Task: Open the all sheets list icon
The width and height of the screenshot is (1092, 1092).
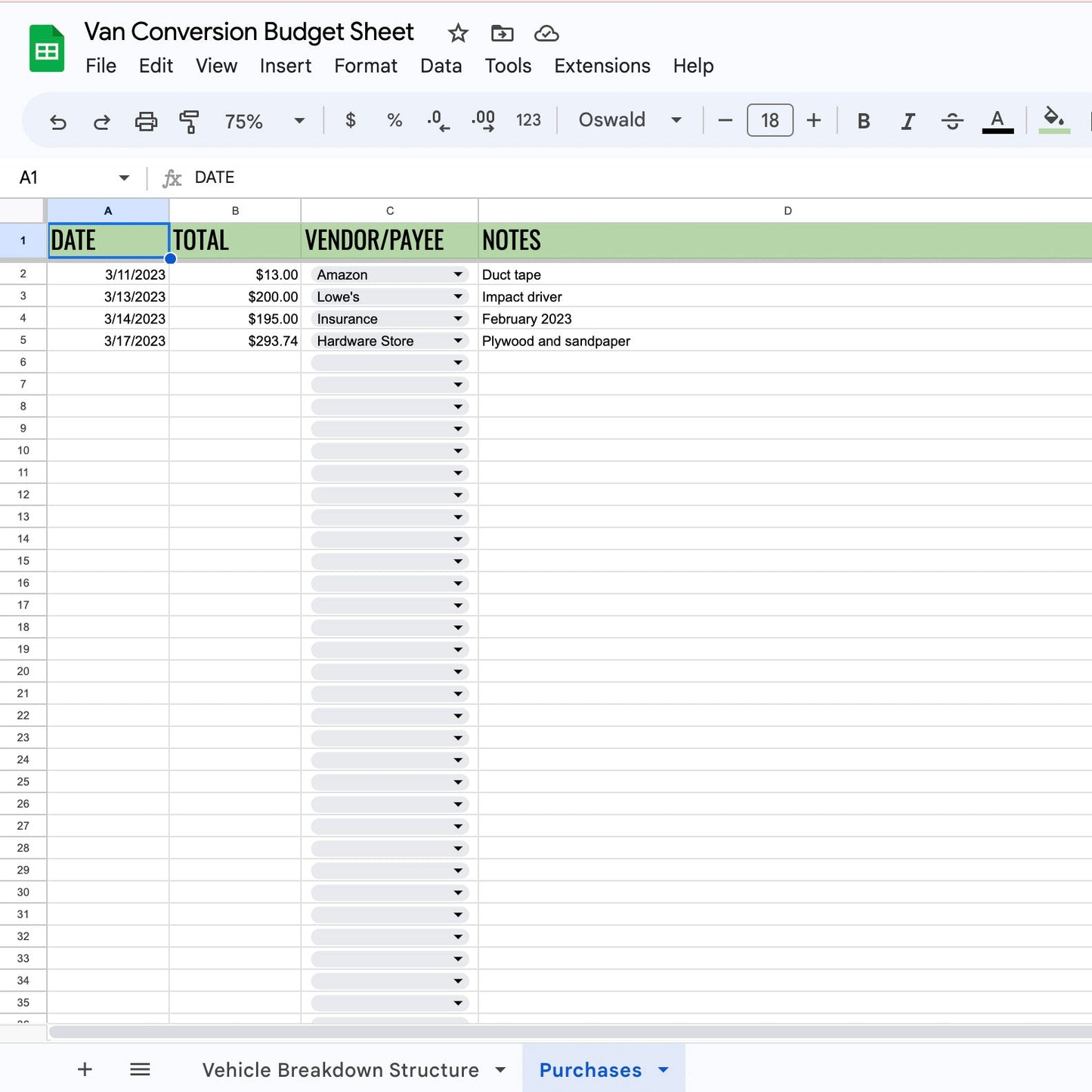Action: tap(140, 1069)
